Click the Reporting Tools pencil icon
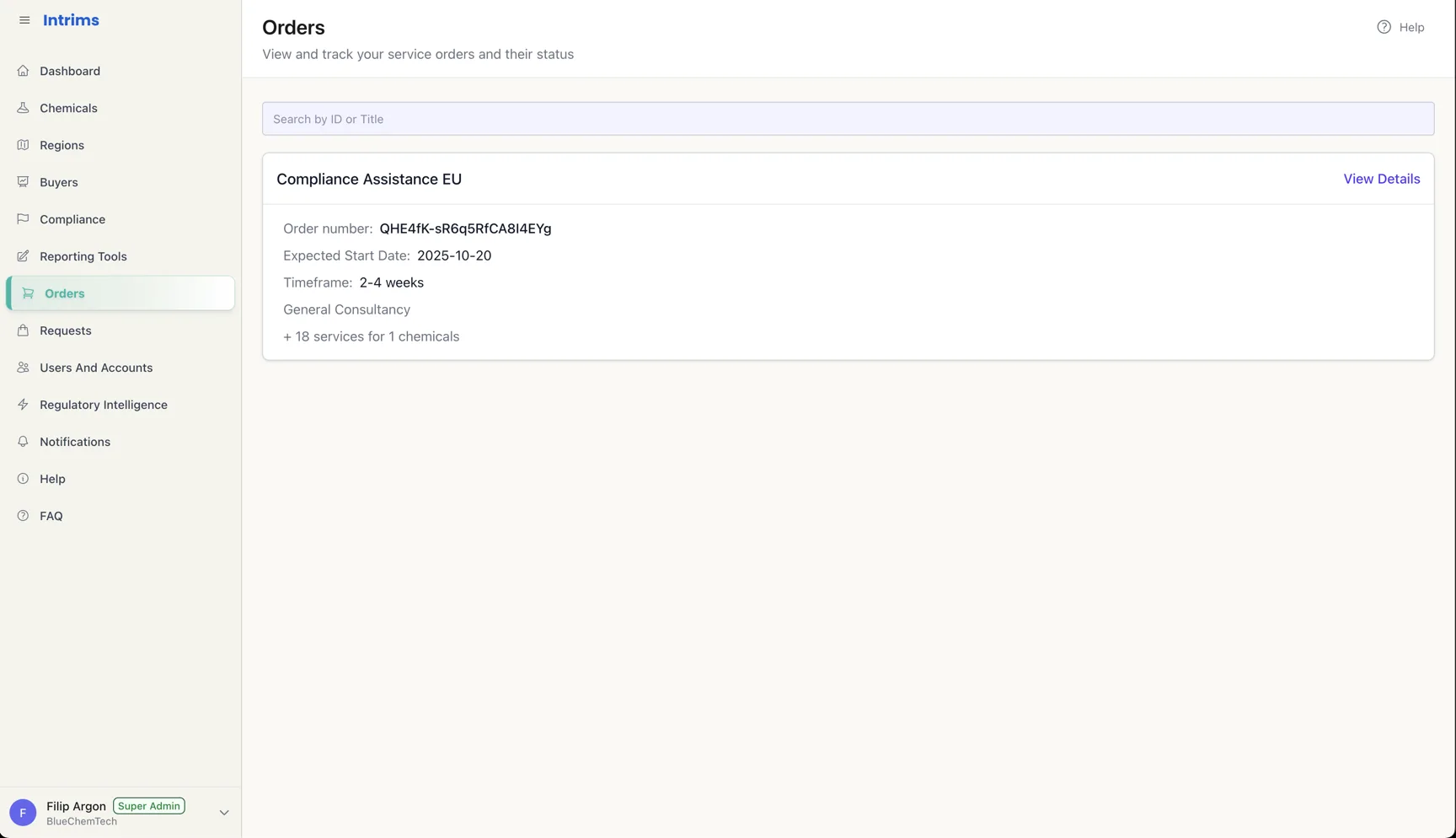1456x838 pixels. coord(23,256)
